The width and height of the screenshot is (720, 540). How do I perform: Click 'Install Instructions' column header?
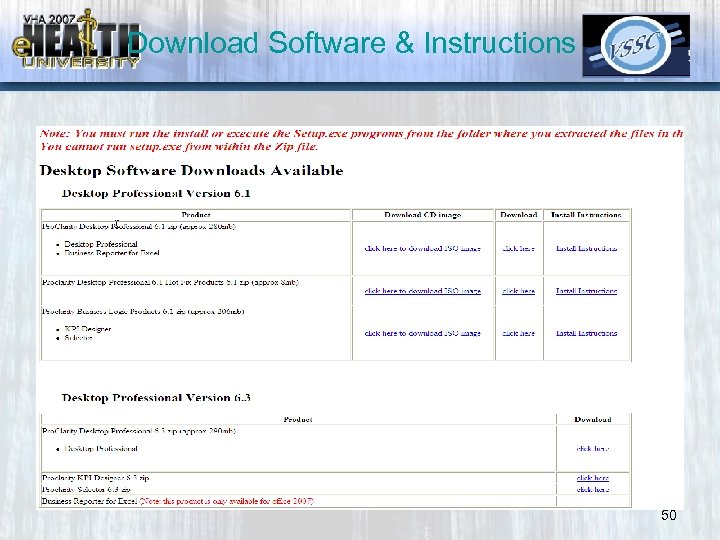(x=586, y=215)
